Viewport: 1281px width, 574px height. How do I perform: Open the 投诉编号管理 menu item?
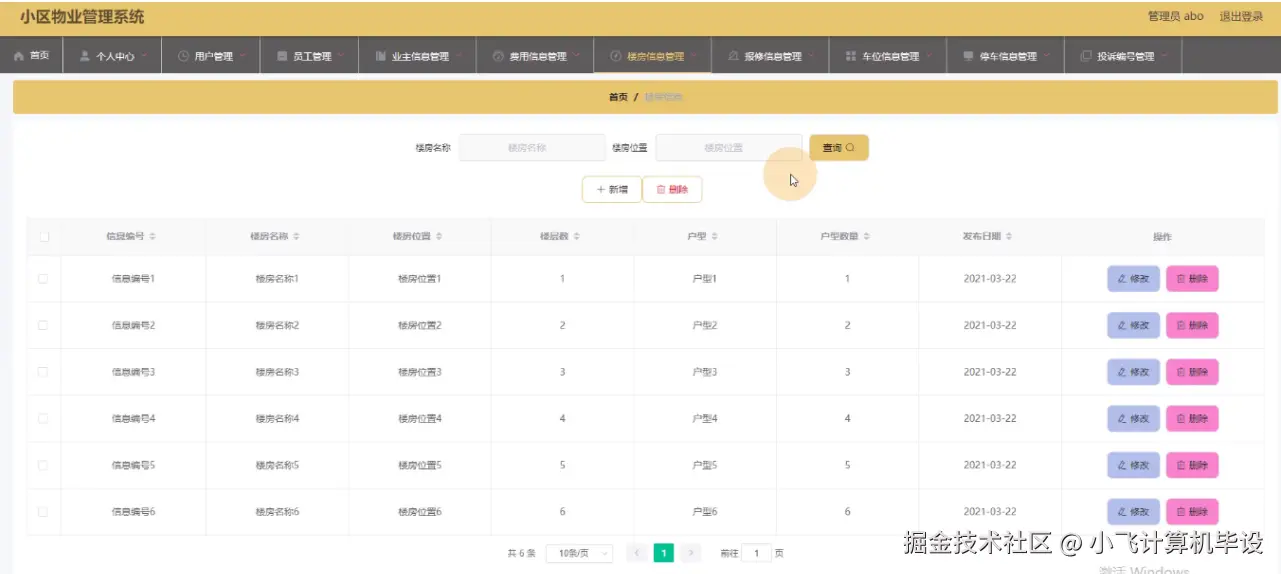[1124, 56]
